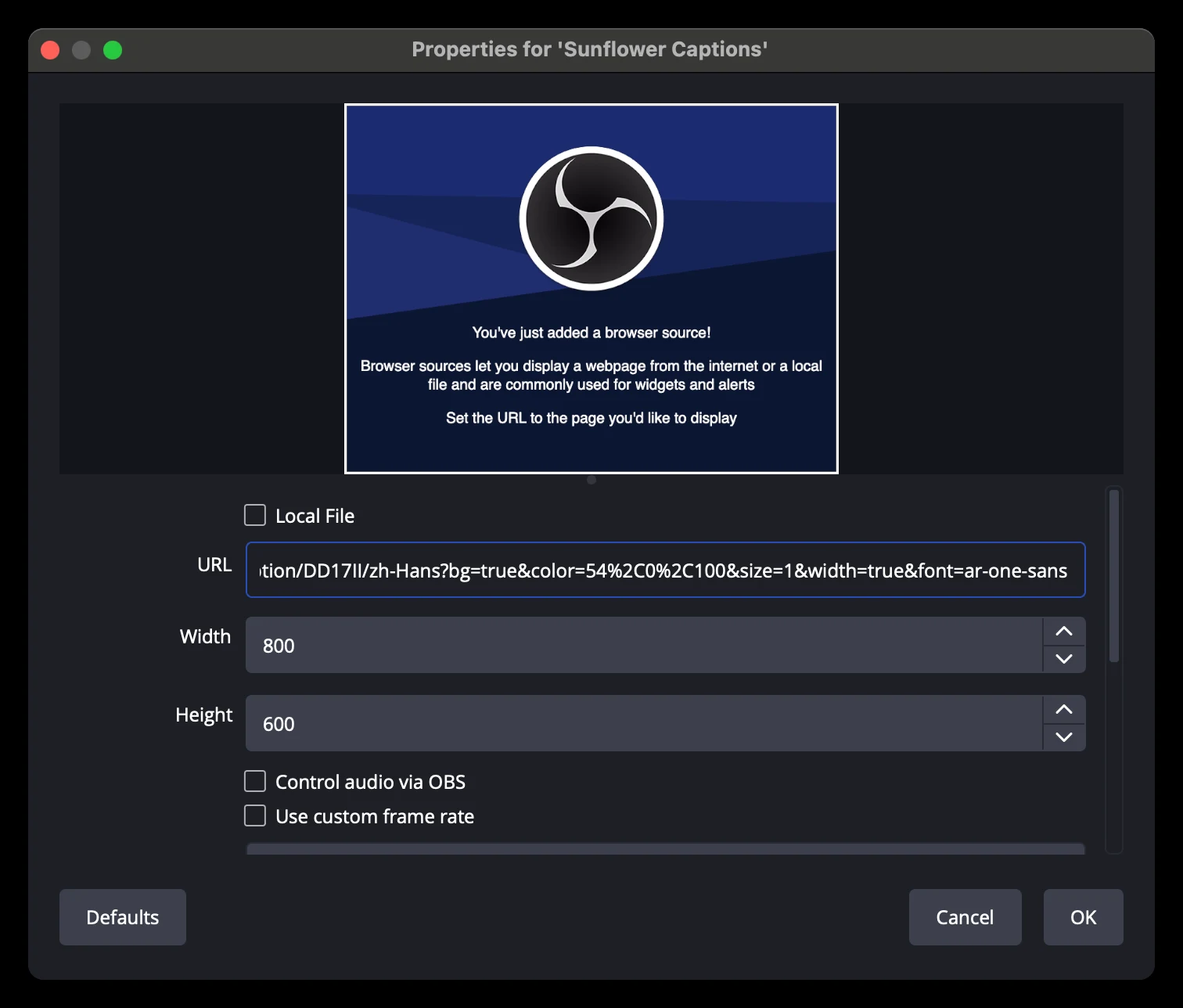Focus the Width value field
The image size is (1183, 1008).
click(643, 645)
